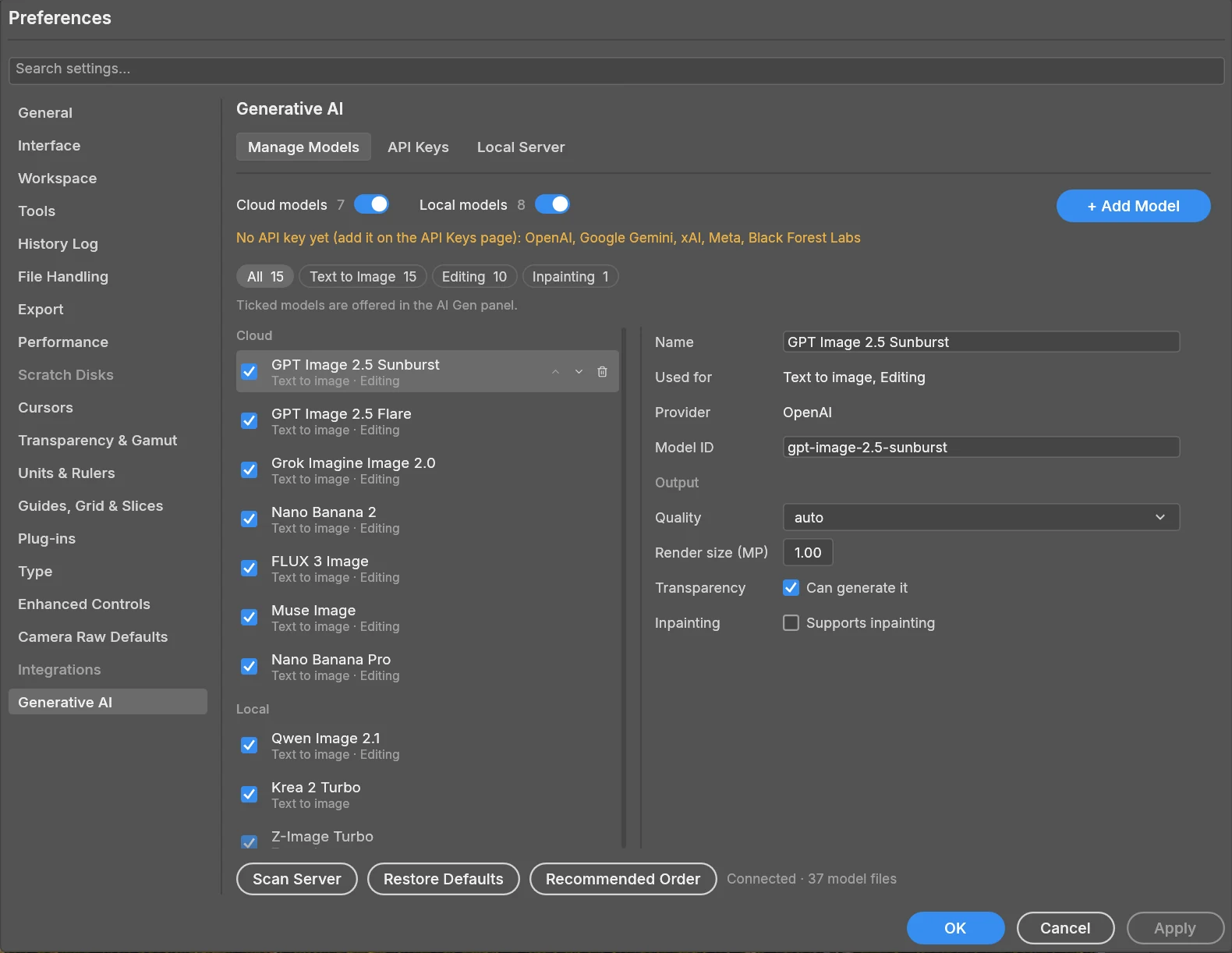Select the FLUX 3 Image model row

(427, 569)
